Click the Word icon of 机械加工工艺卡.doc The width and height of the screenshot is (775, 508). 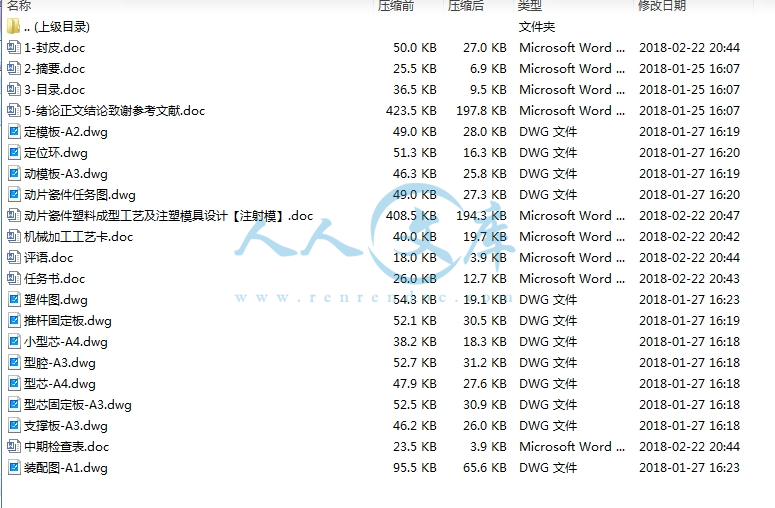pos(14,236)
